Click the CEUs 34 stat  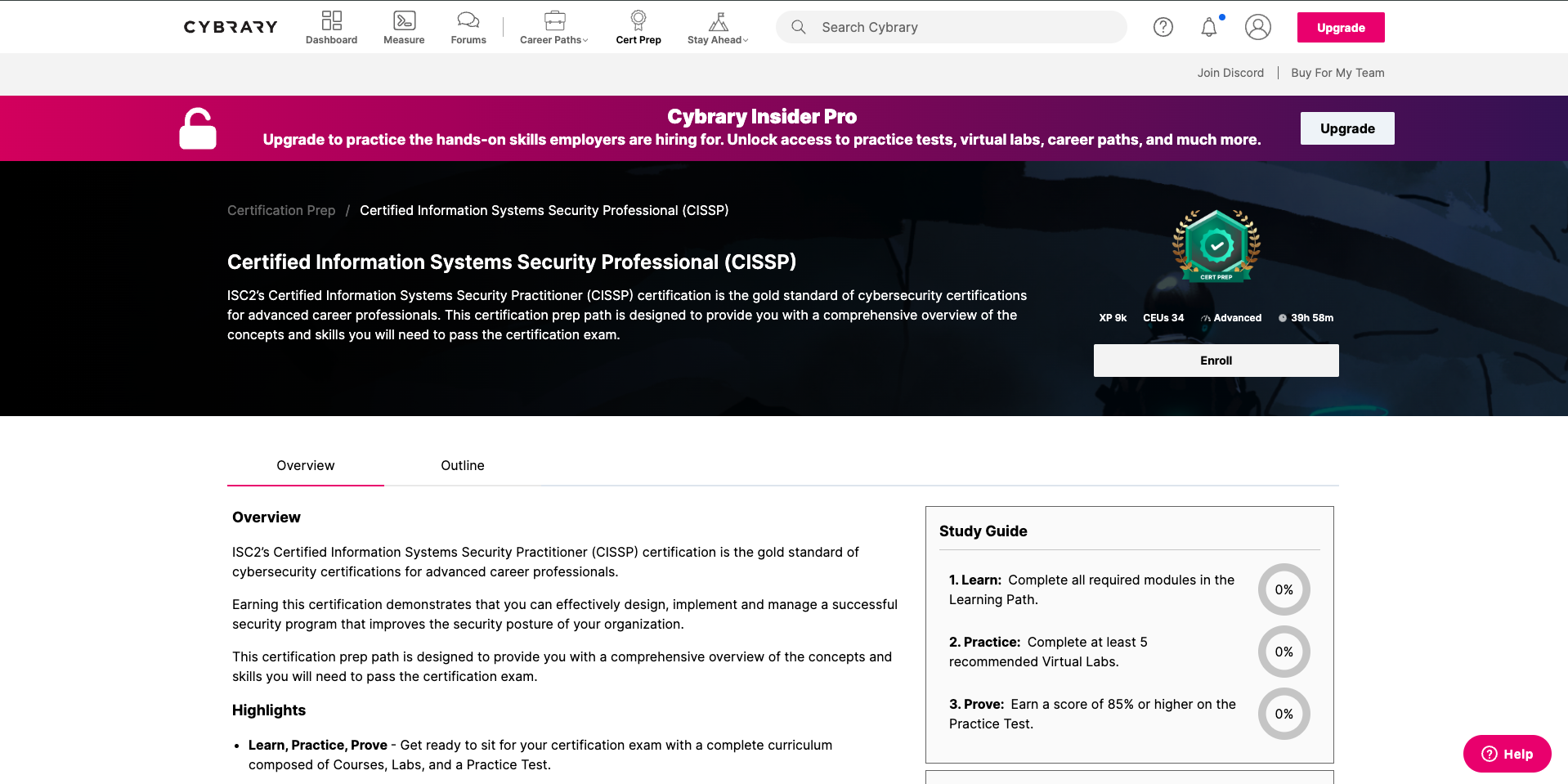point(1163,318)
